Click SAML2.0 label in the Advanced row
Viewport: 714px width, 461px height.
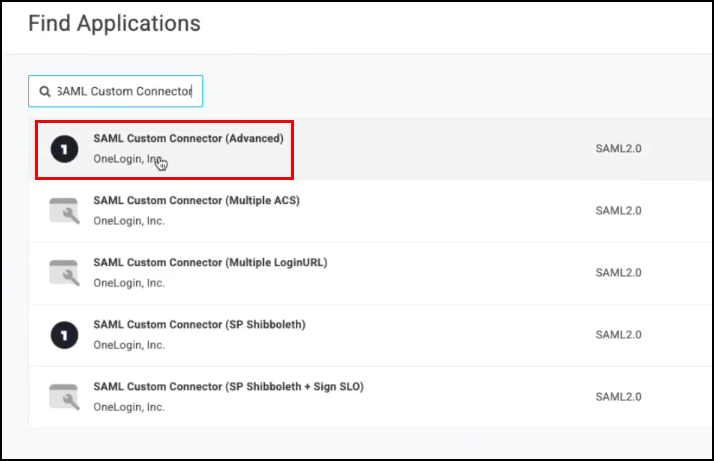pos(617,149)
